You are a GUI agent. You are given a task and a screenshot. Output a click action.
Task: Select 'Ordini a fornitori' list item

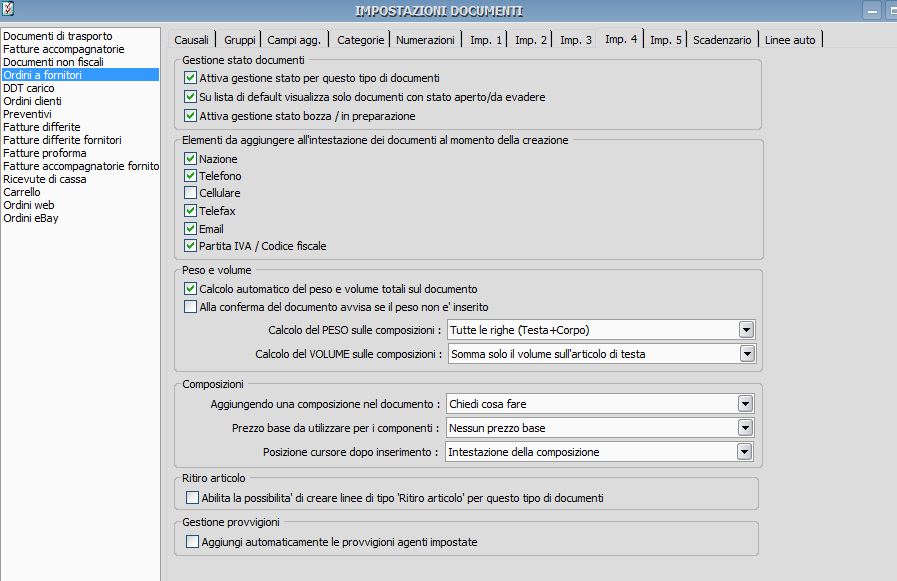point(80,75)
